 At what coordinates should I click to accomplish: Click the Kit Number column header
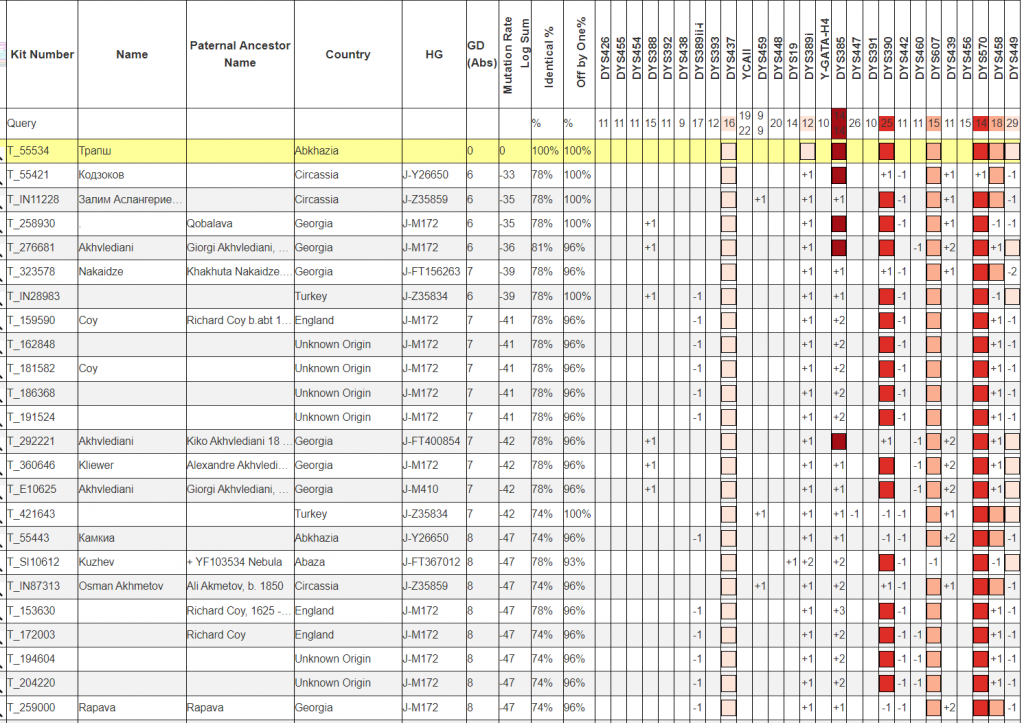coord(42,54)
